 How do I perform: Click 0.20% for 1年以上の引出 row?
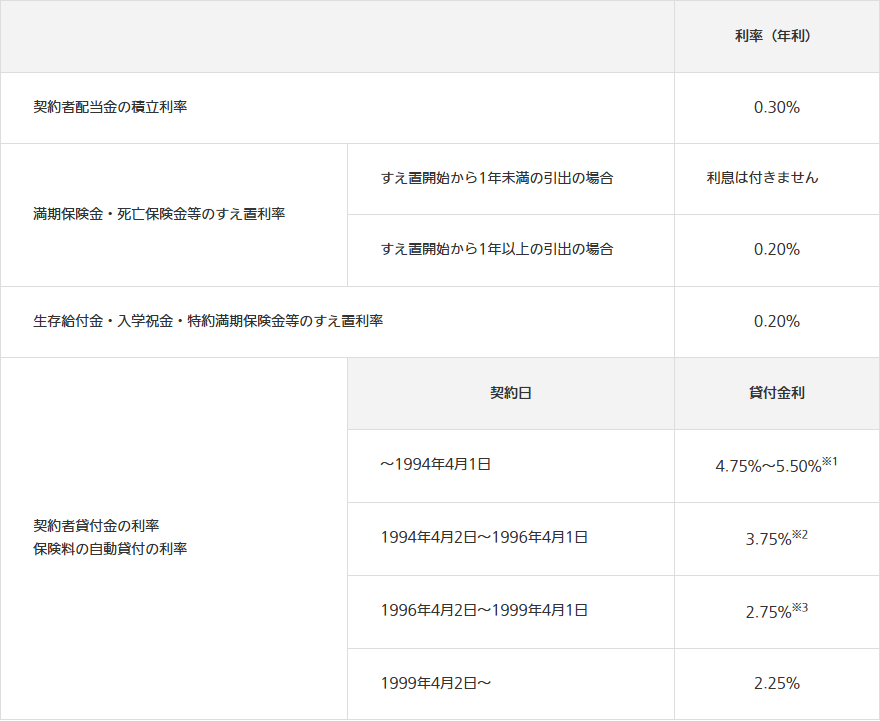777,249
